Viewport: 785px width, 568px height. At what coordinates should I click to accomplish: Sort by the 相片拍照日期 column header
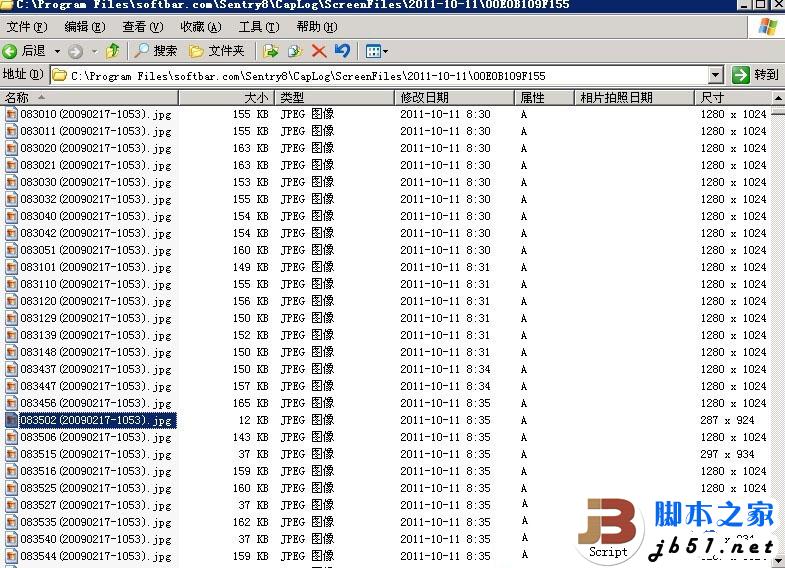click(634, 97)
